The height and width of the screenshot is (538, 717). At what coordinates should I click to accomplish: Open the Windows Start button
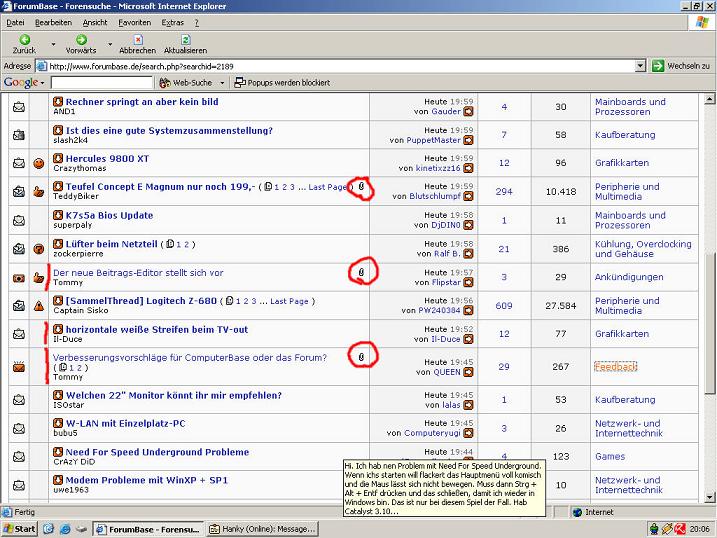point(19,529)
